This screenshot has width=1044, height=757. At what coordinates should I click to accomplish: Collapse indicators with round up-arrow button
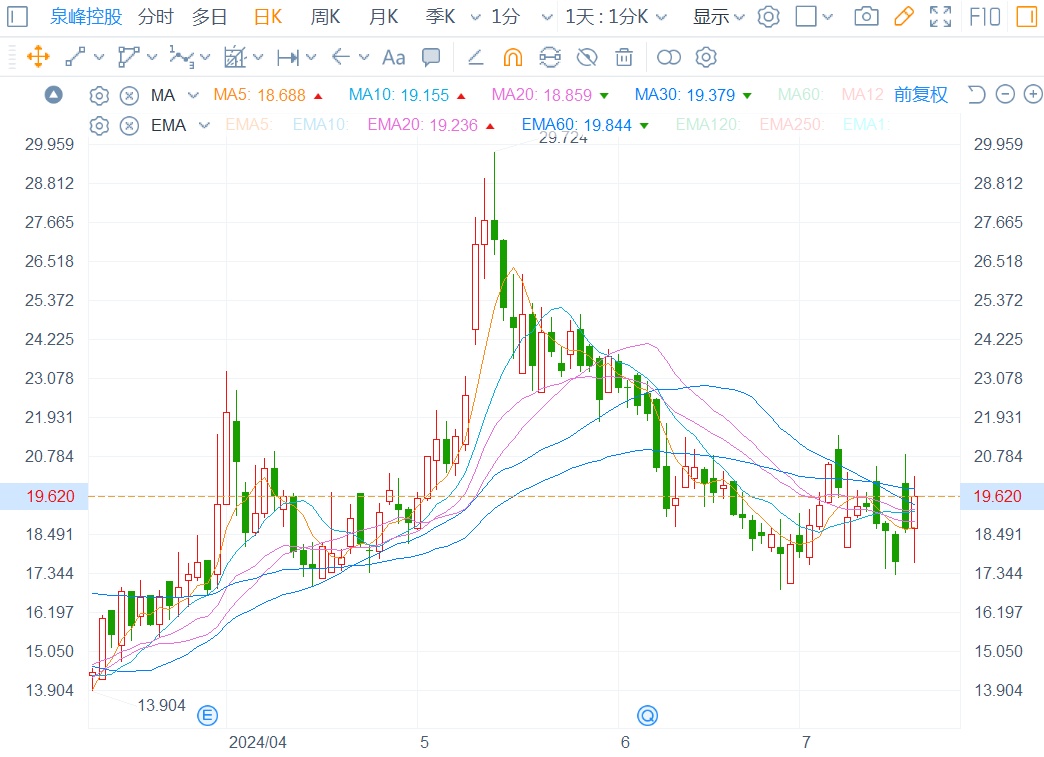[x=54, y=95]
